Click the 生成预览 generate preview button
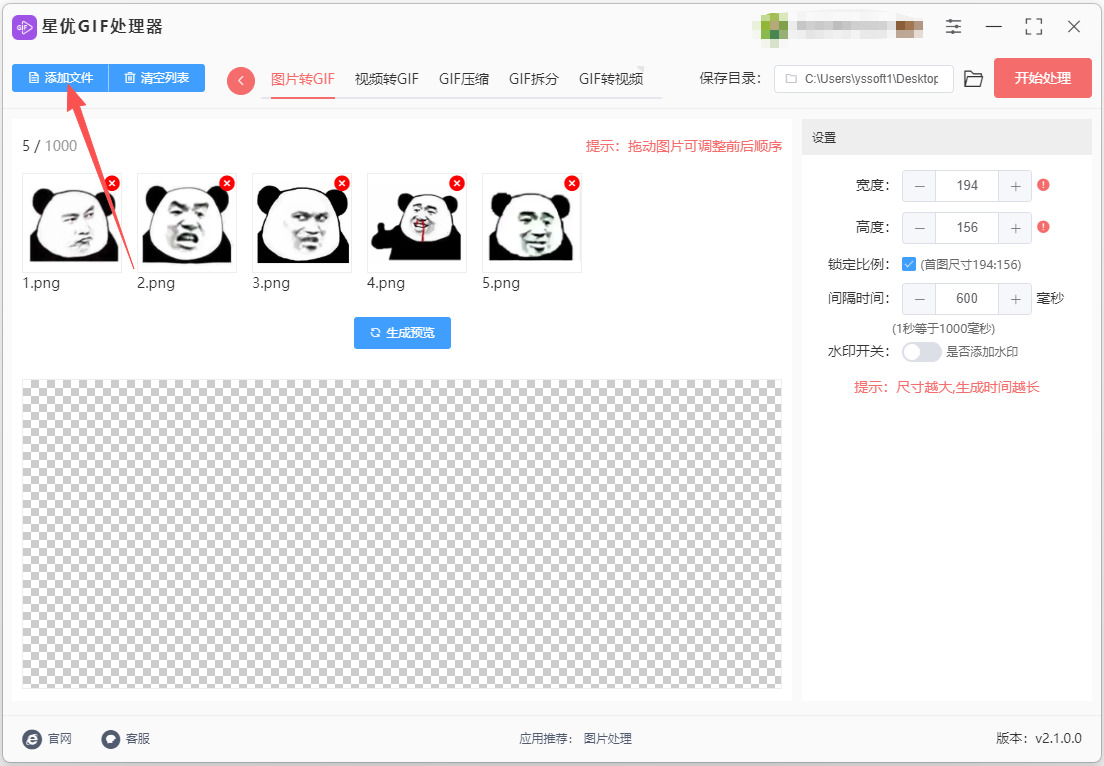Viewport: 1104px width, 766px height. (x=402, y=333)
